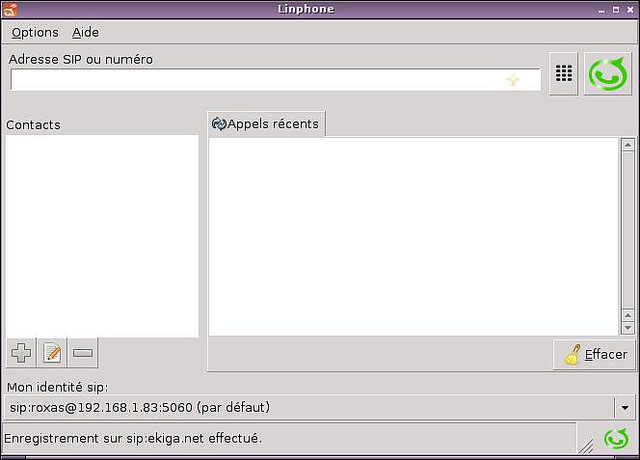Close the Linphone window
640x460 pixels.
point(631,9)
